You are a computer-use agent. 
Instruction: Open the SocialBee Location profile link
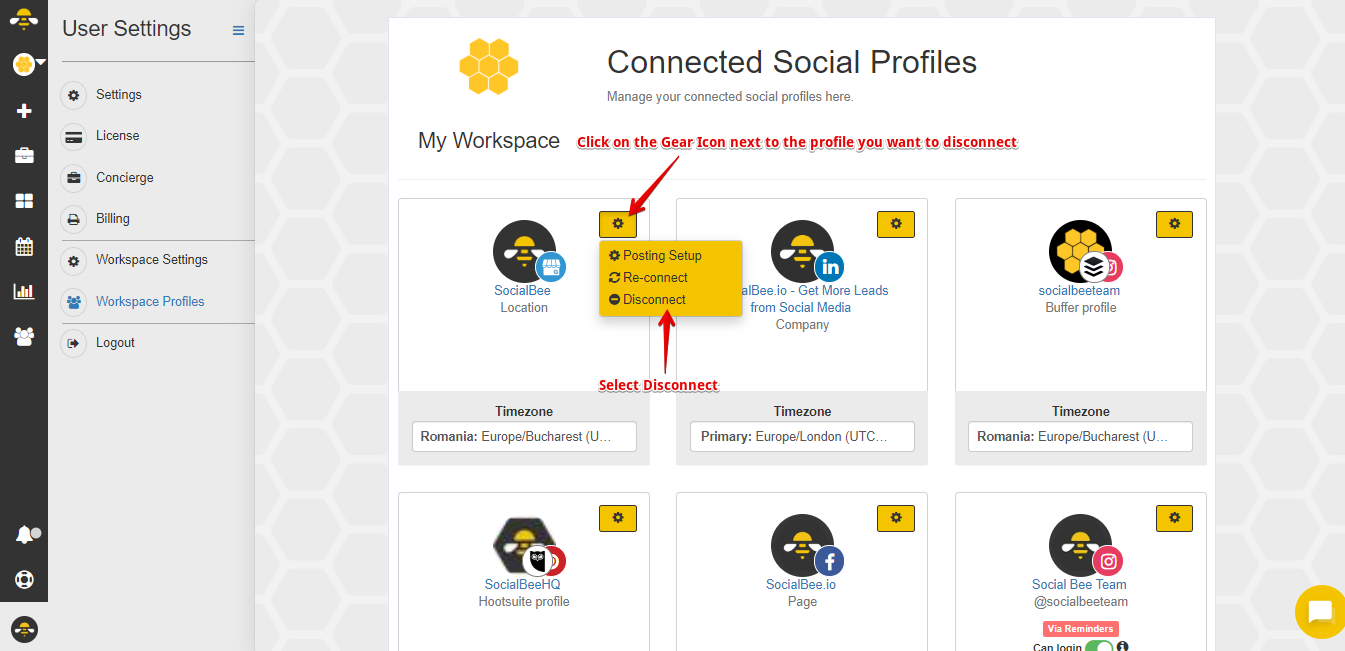coord(522,291)
